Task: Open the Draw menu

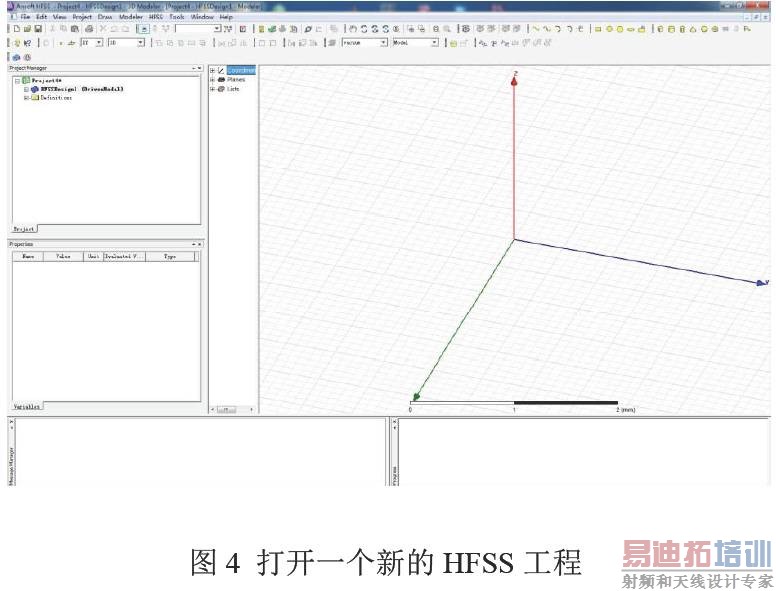Action: [105, 17]
